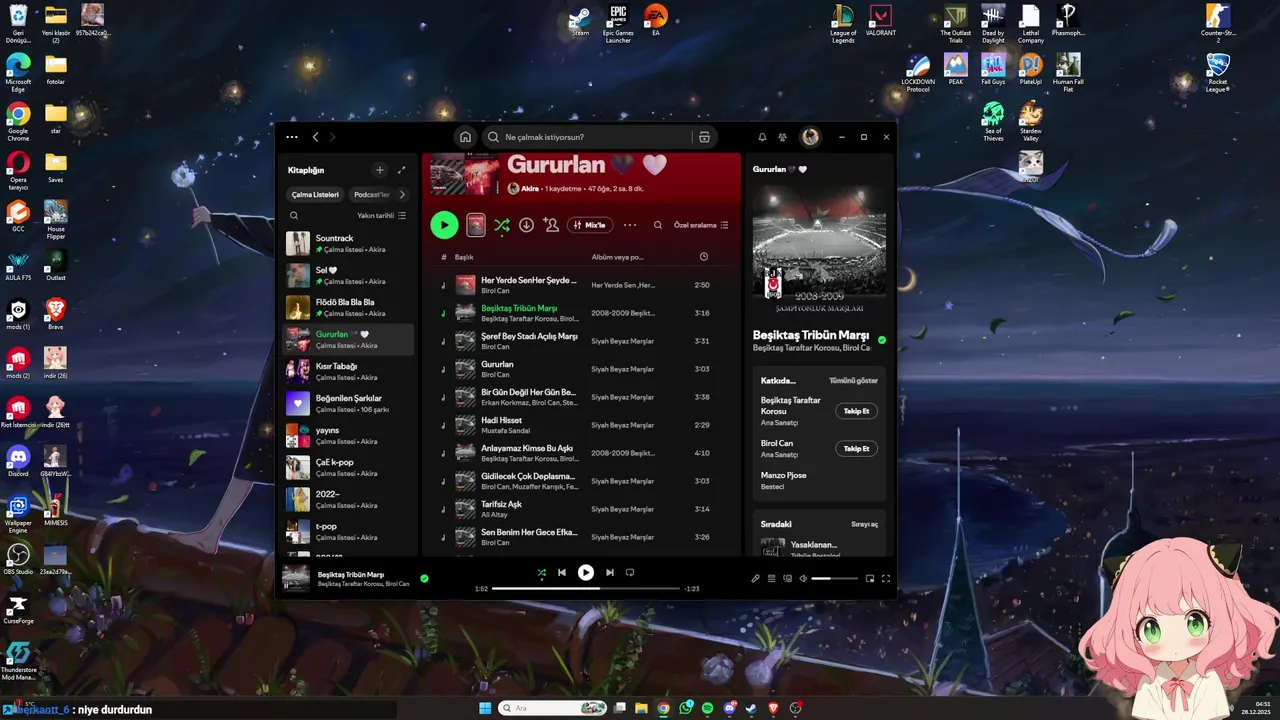Skip to previous track
The height and width of the screenshot is (720, 1280).
point(562,572)
